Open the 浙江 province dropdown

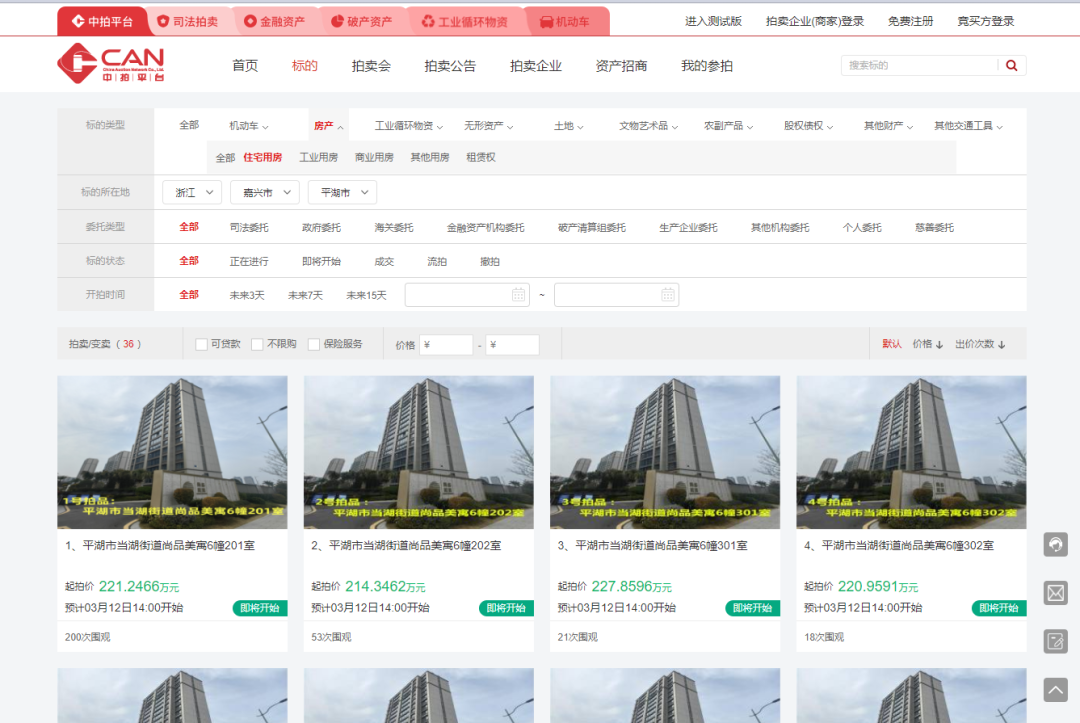(192, 193)
